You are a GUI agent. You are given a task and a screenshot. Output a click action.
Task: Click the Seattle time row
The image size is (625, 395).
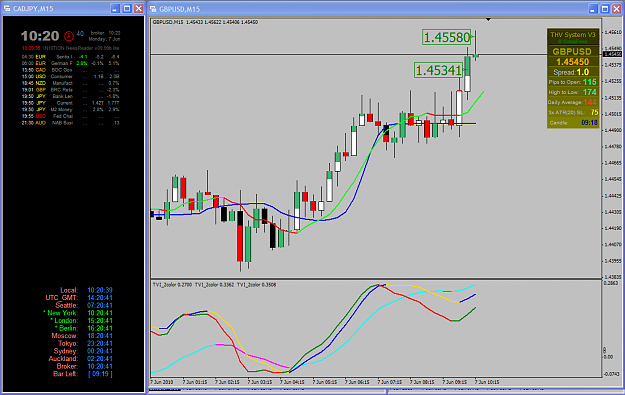pyautogui.click(x=84, y=305)
